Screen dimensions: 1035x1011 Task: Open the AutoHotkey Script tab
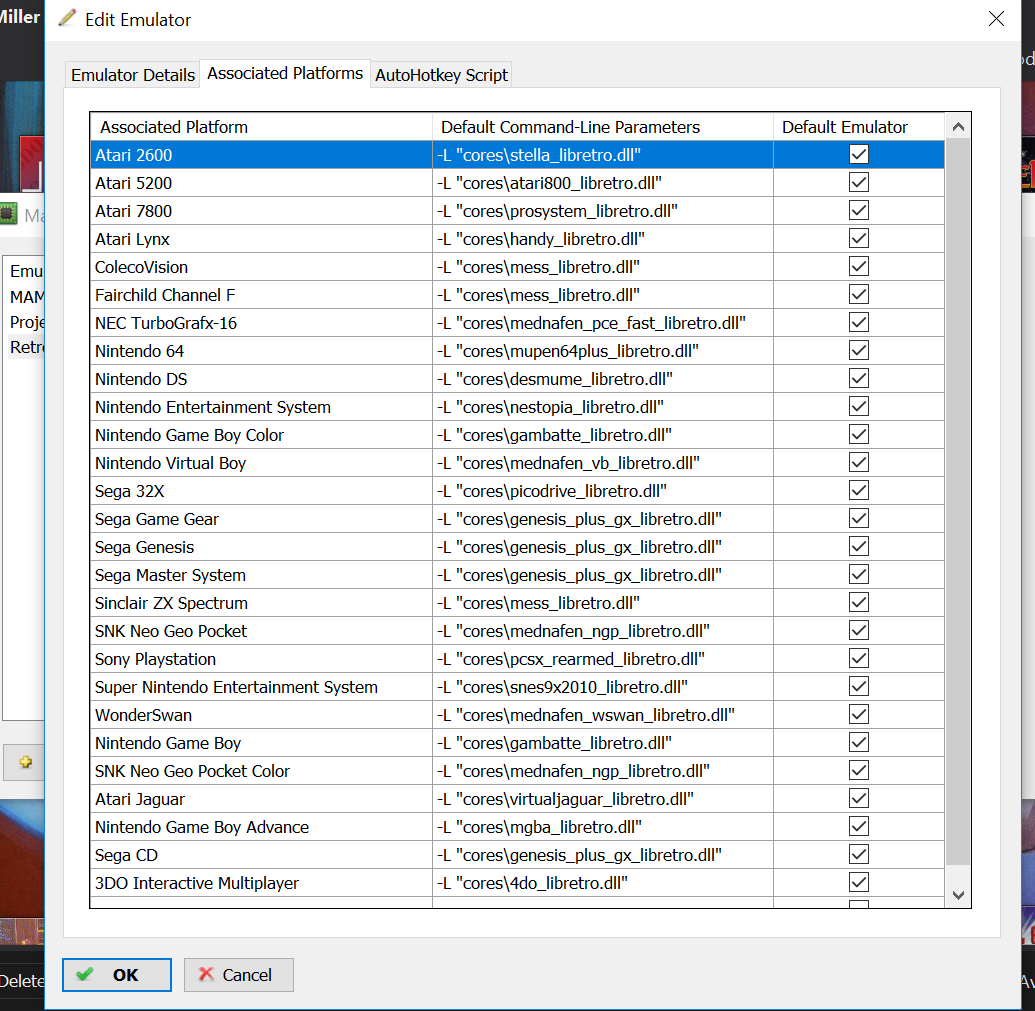coord(441,75)
